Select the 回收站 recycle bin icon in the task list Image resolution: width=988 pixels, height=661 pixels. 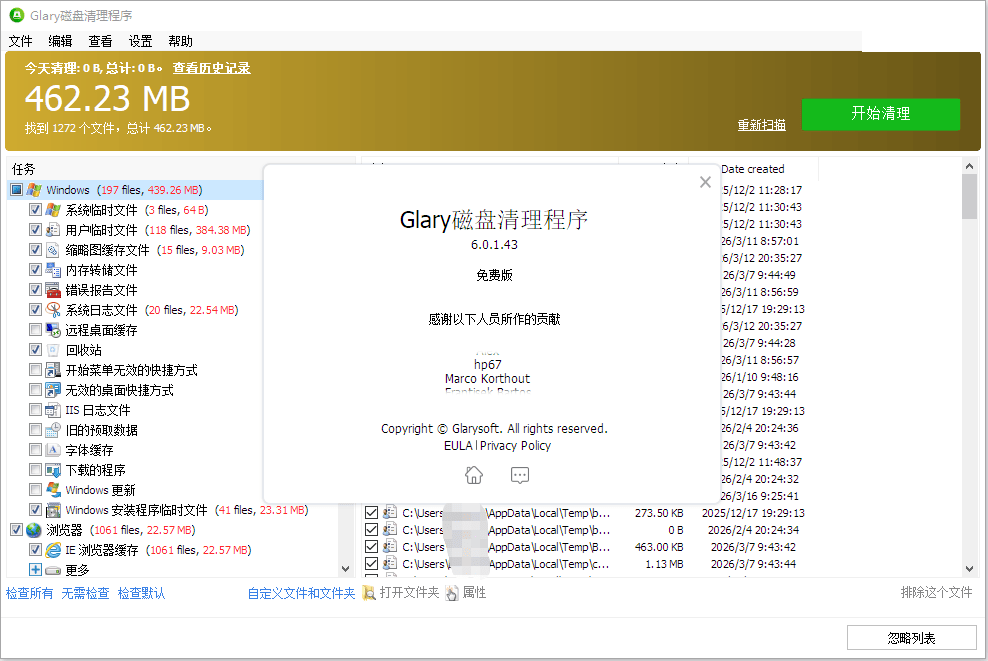pos(52,349)
